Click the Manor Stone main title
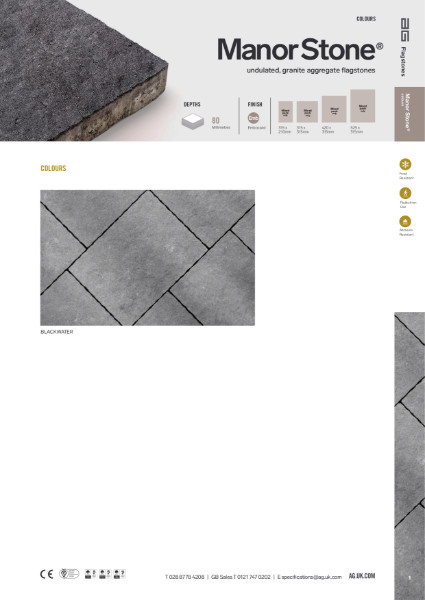The height and width of the screenshot is (600, 425). click(300, 49)
